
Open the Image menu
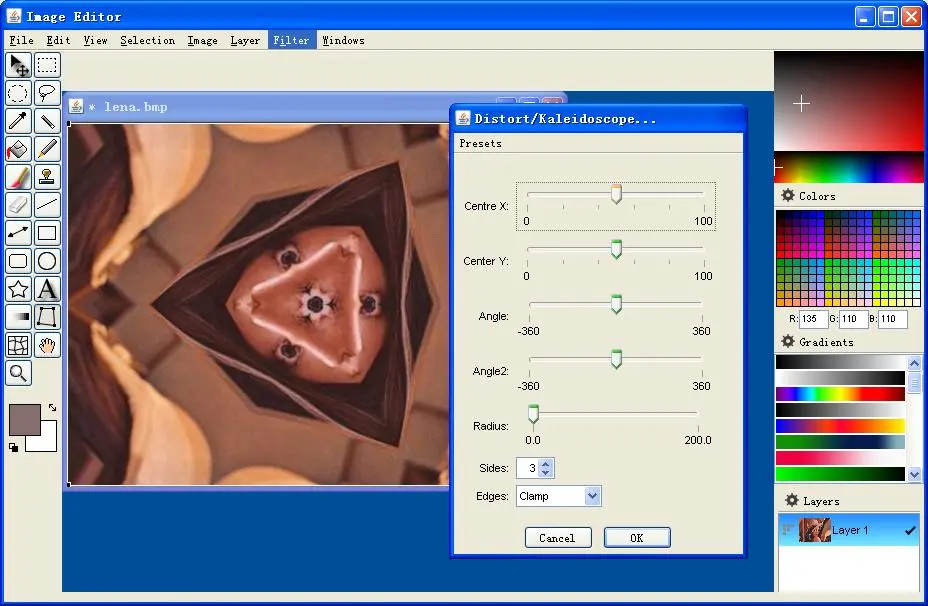click(202, 40)
